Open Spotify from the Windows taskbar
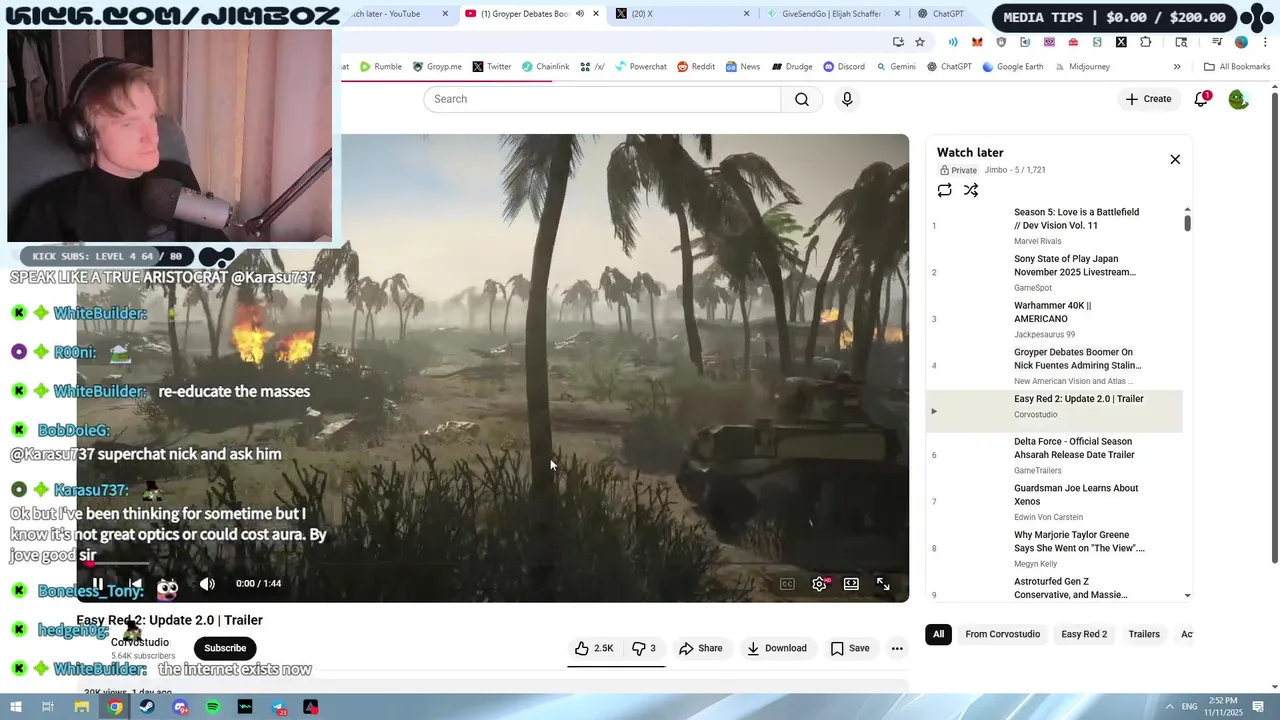The image size is (1280, 720). (213, 707)
